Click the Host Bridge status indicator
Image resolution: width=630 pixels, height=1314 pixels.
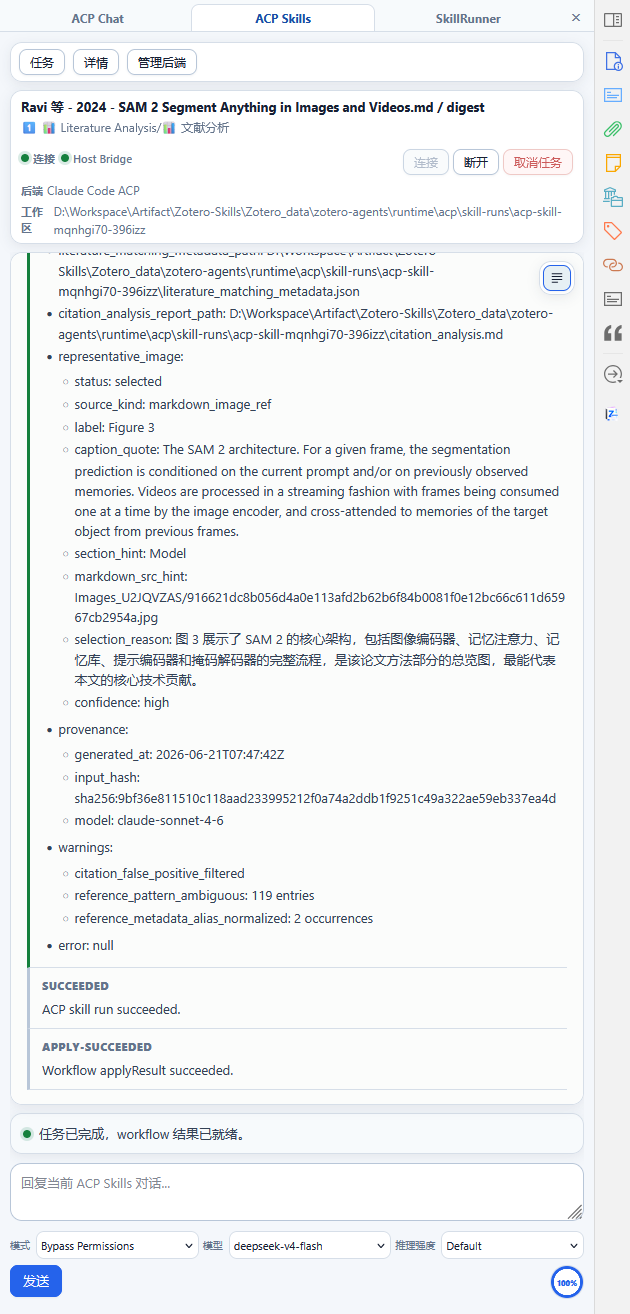pos(96,159)
